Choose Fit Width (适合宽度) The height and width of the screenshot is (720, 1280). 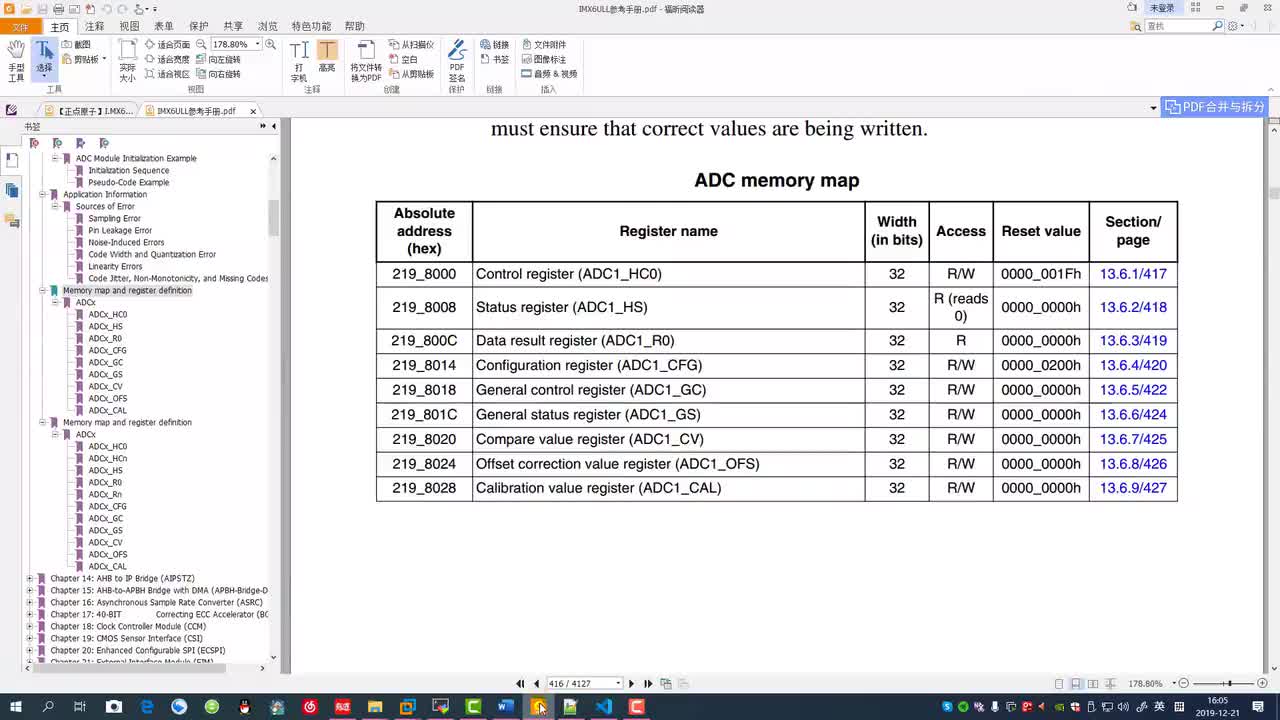tap(167, 59)
